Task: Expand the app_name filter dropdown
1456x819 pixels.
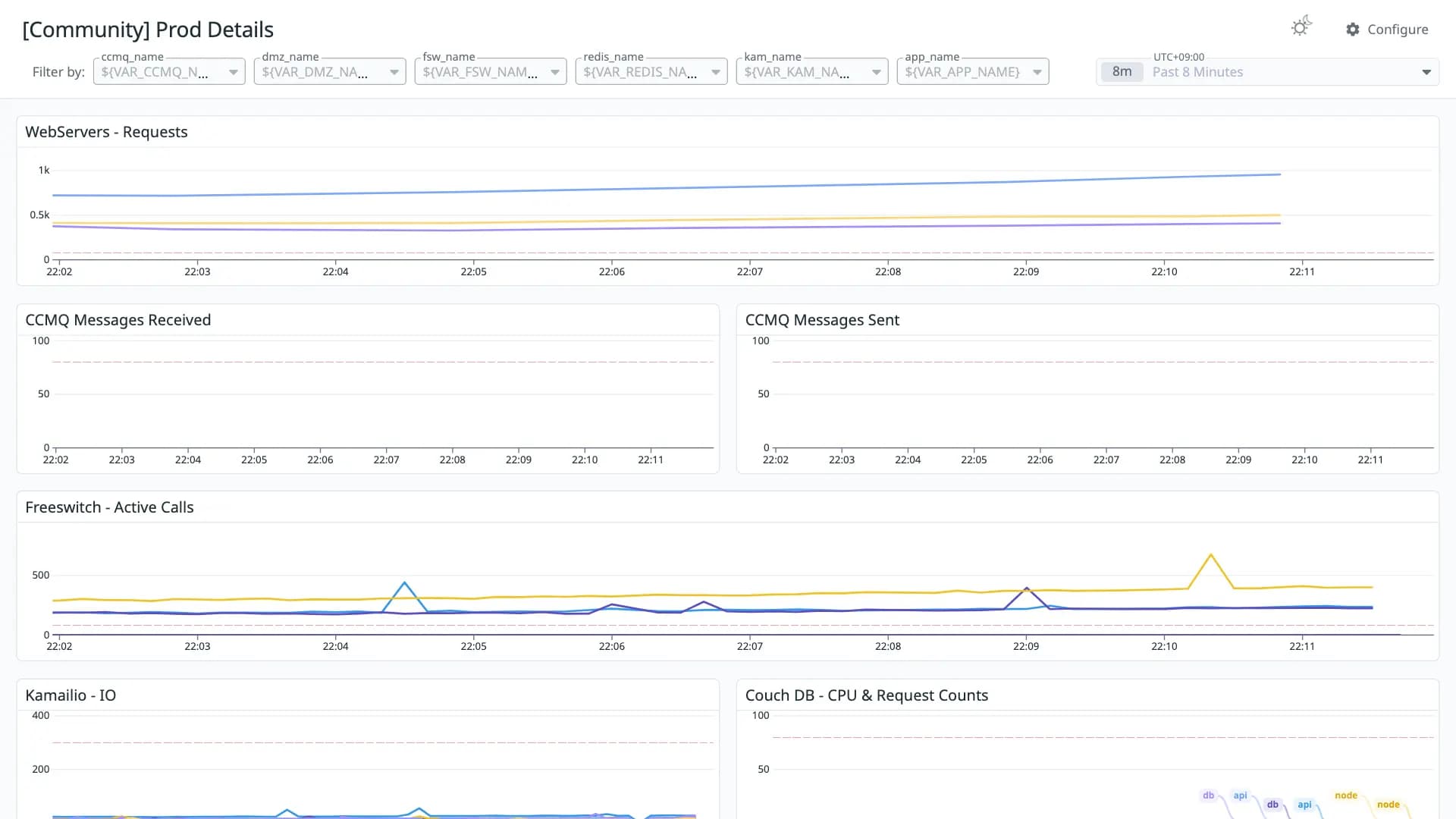Action: point(973,71)
